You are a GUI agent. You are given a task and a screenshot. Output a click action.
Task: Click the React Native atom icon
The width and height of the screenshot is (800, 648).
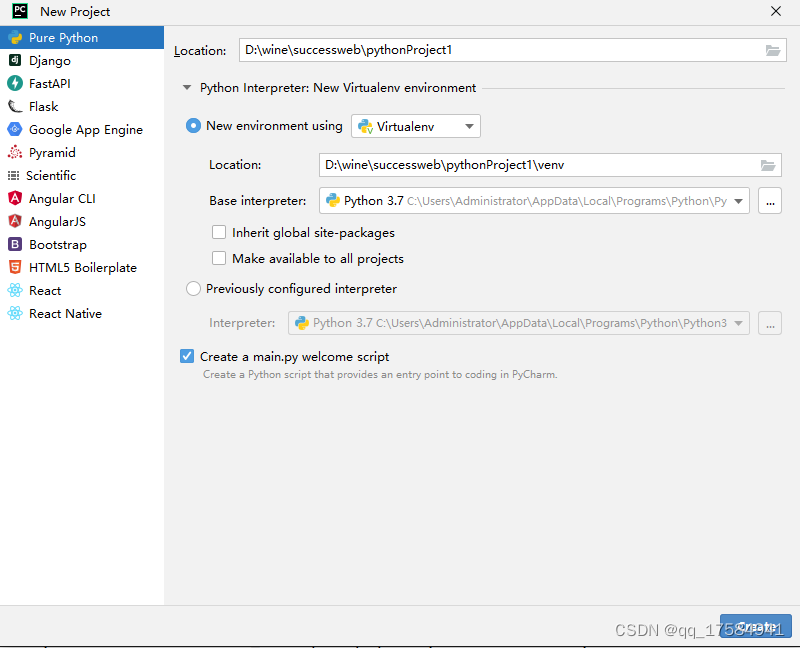[15, 313]
